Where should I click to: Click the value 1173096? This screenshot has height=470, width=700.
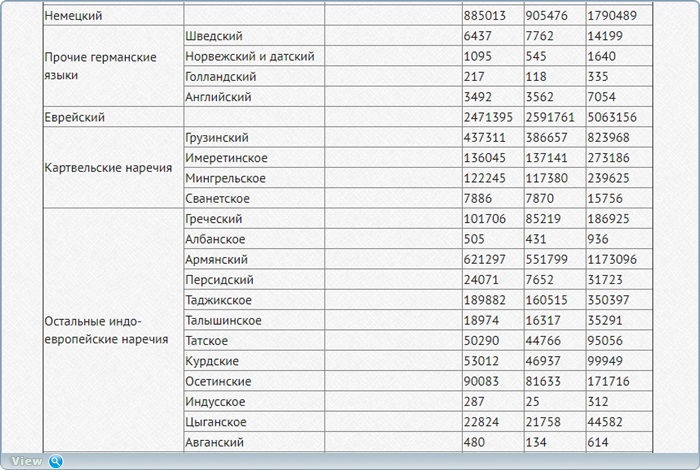click(612, 259)
